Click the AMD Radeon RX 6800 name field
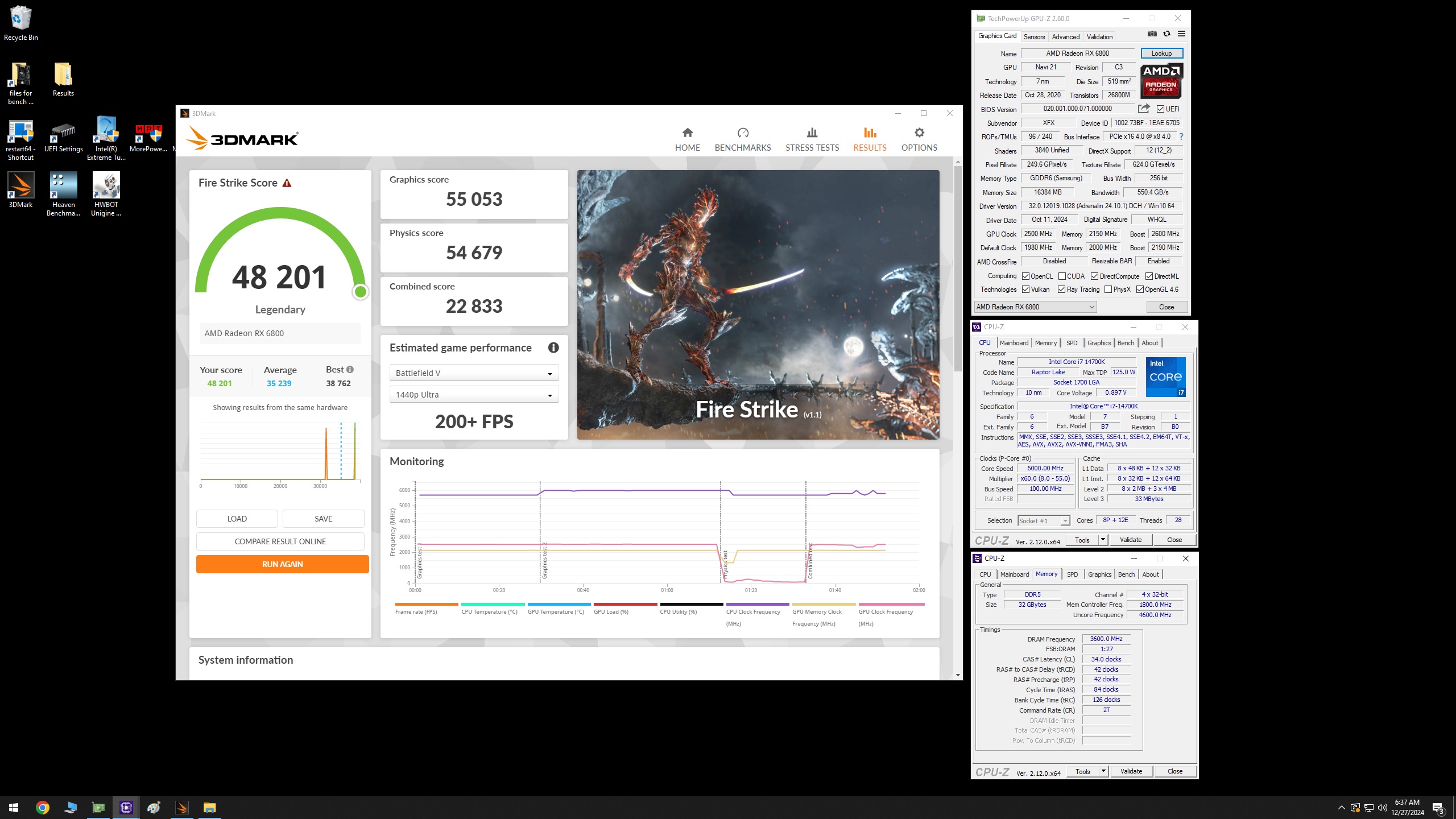The width and height of the screenshot is (1456, 819). (x=1077, y=53)
